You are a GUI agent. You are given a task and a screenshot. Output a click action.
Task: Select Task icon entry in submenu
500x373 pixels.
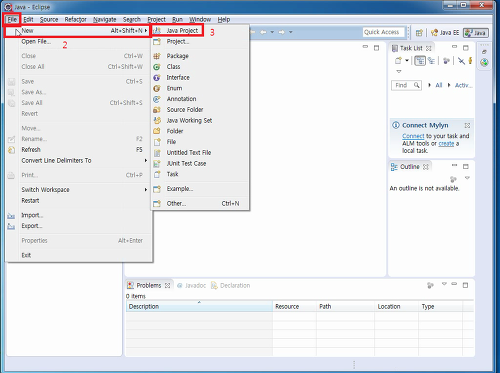click(200, 174)
